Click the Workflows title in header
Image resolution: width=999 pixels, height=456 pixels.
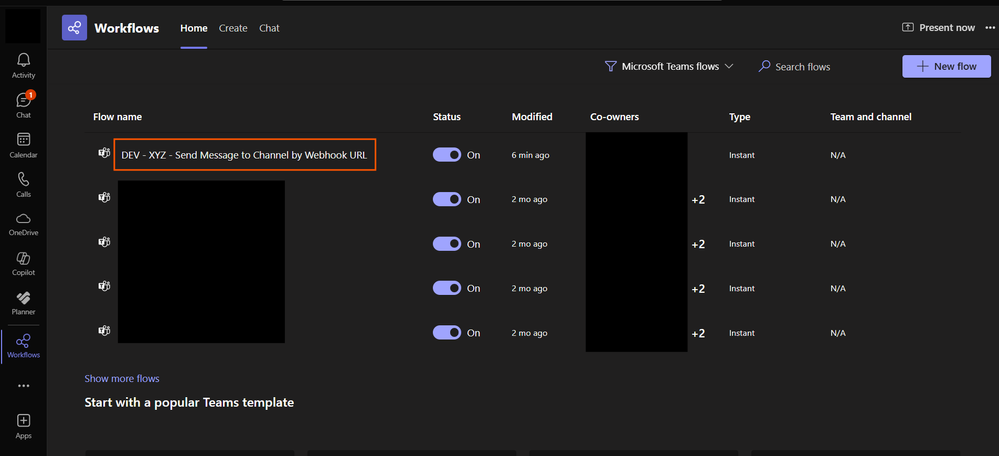127,28
